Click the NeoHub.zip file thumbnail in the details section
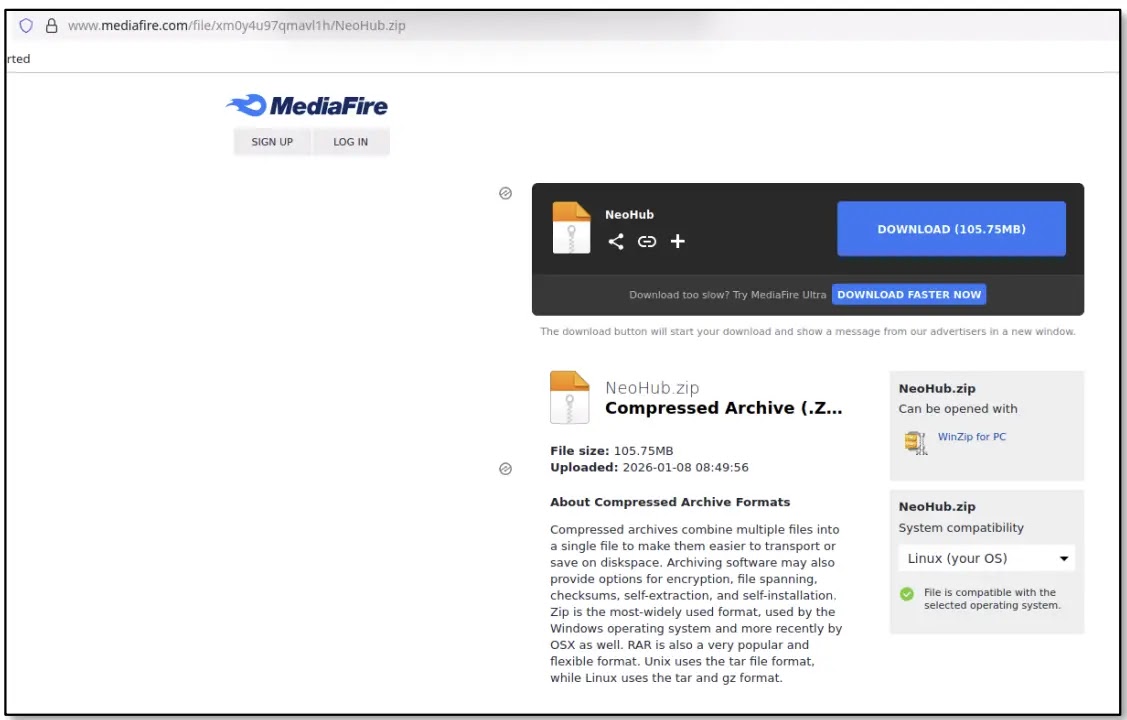This screenshot has height=720, width=1127. pyautogui.click(x=571, y=396)
